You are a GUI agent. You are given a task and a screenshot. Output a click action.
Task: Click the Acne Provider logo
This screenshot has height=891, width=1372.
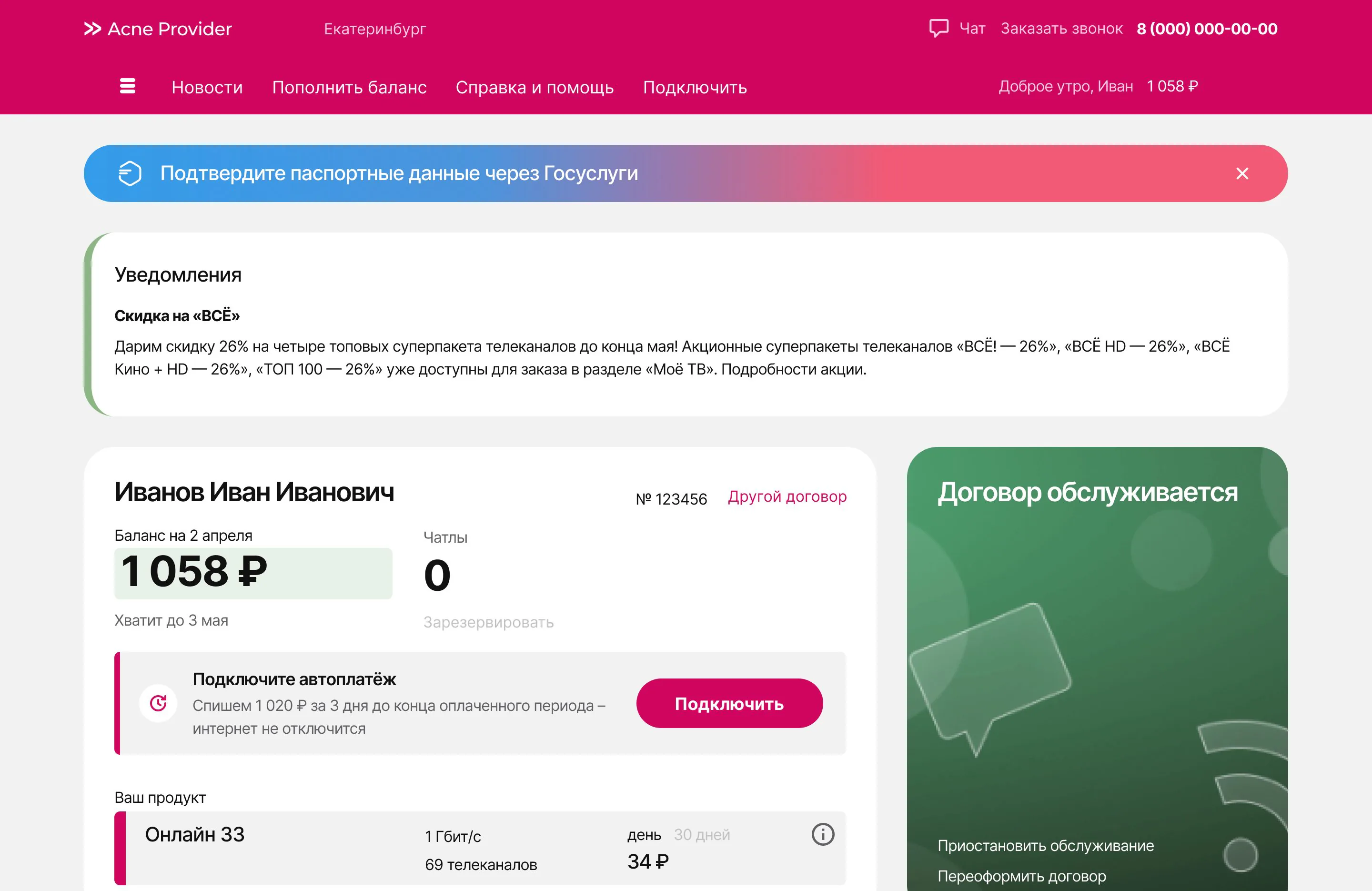point(157,29)
